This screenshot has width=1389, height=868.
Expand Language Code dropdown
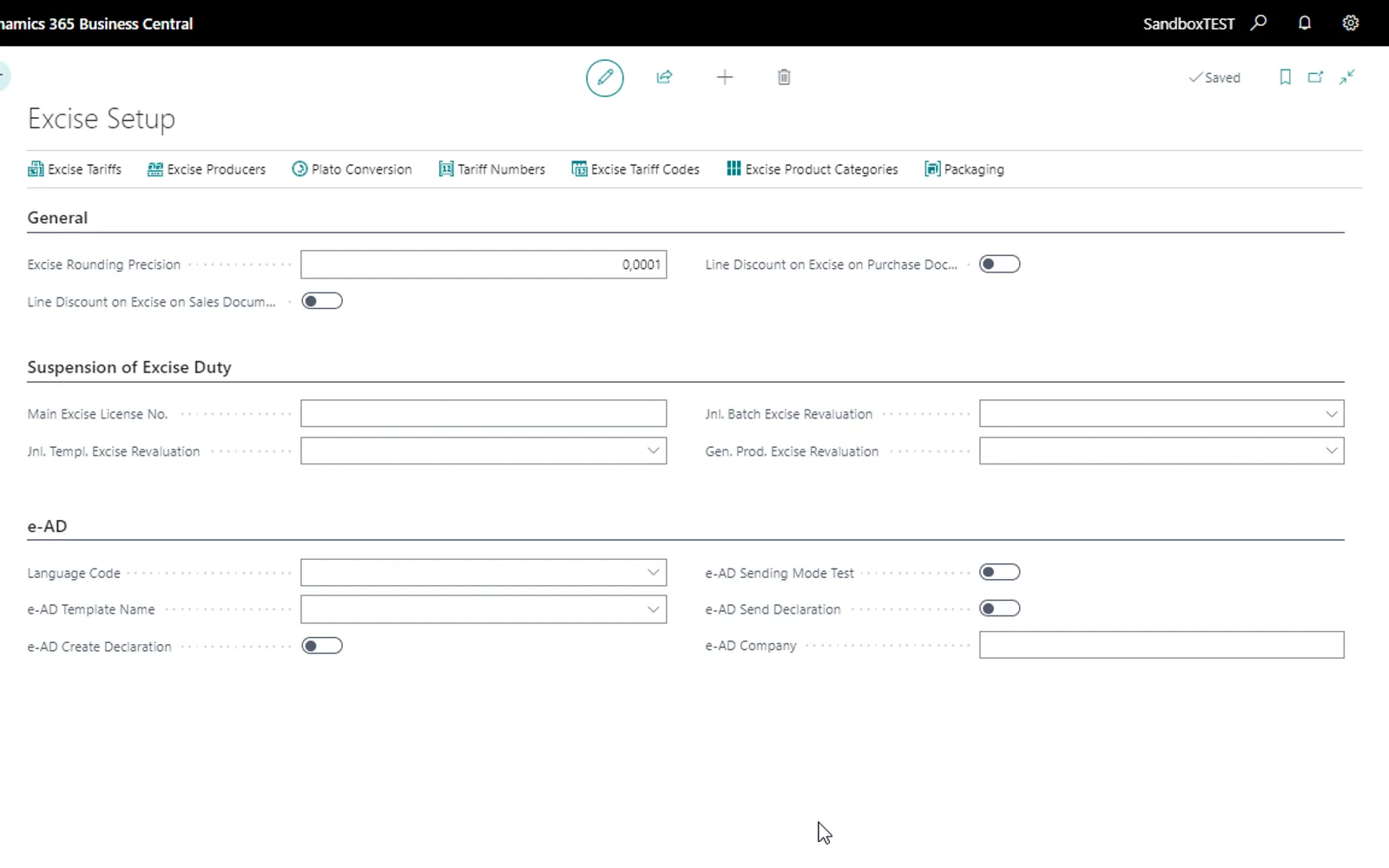(653, 573)
